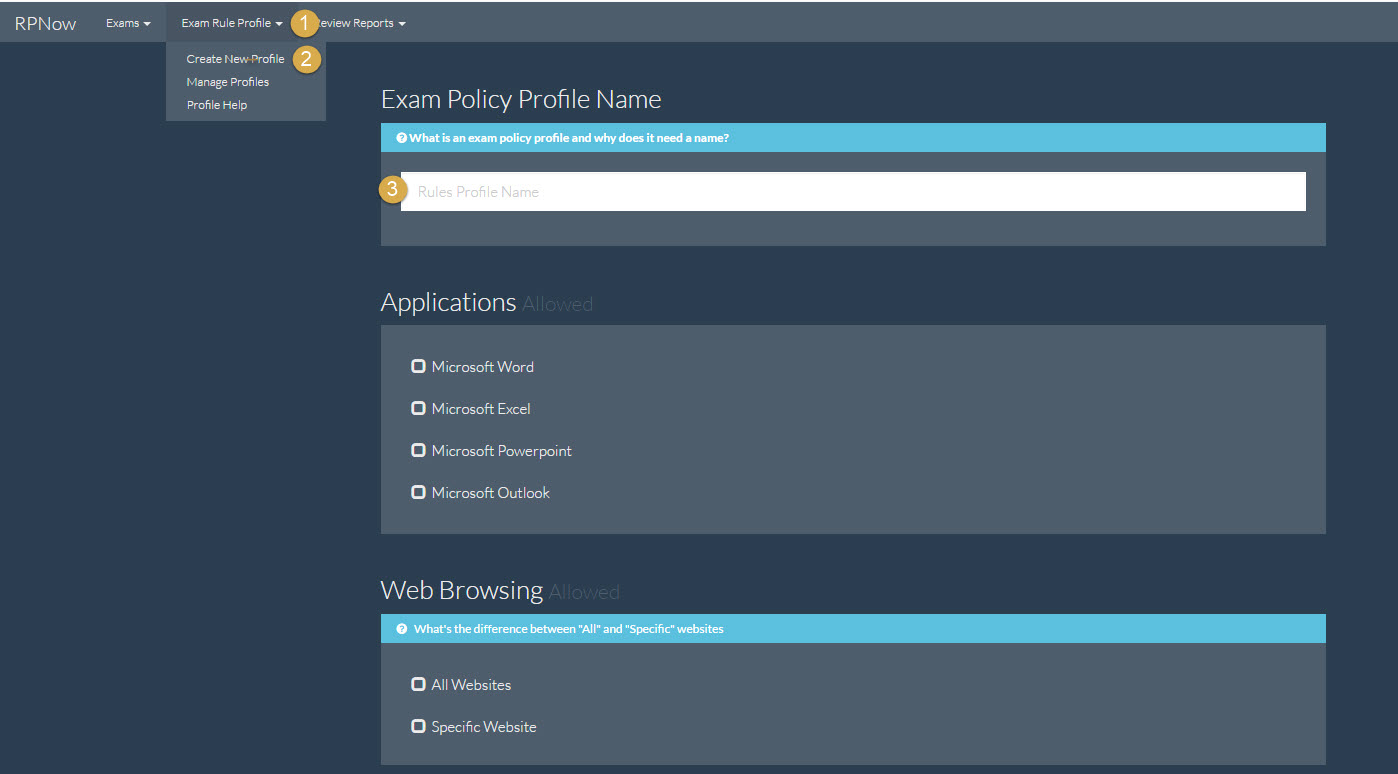Tick the Microsoft Excel checkbox
Screen dimensions: 1398x774
pos(418,408)
